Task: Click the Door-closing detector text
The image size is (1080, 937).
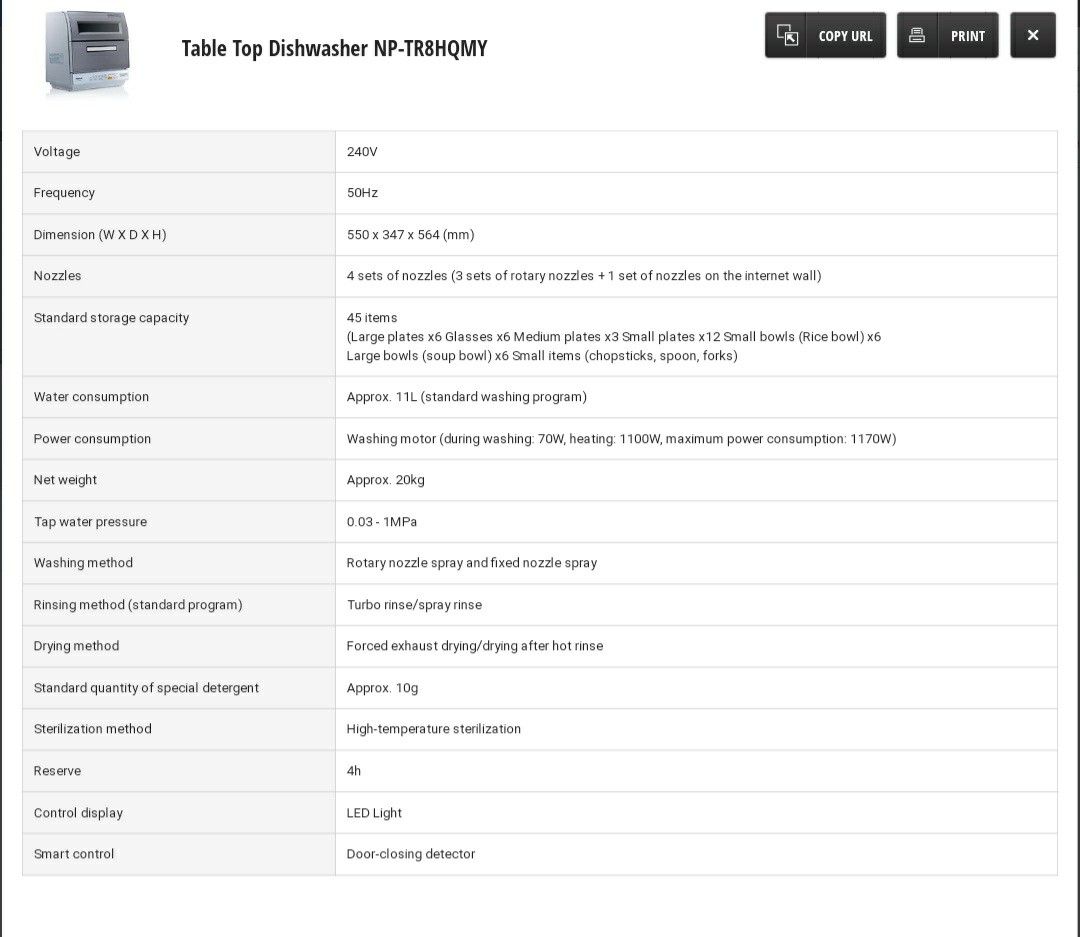Action: 410,854
